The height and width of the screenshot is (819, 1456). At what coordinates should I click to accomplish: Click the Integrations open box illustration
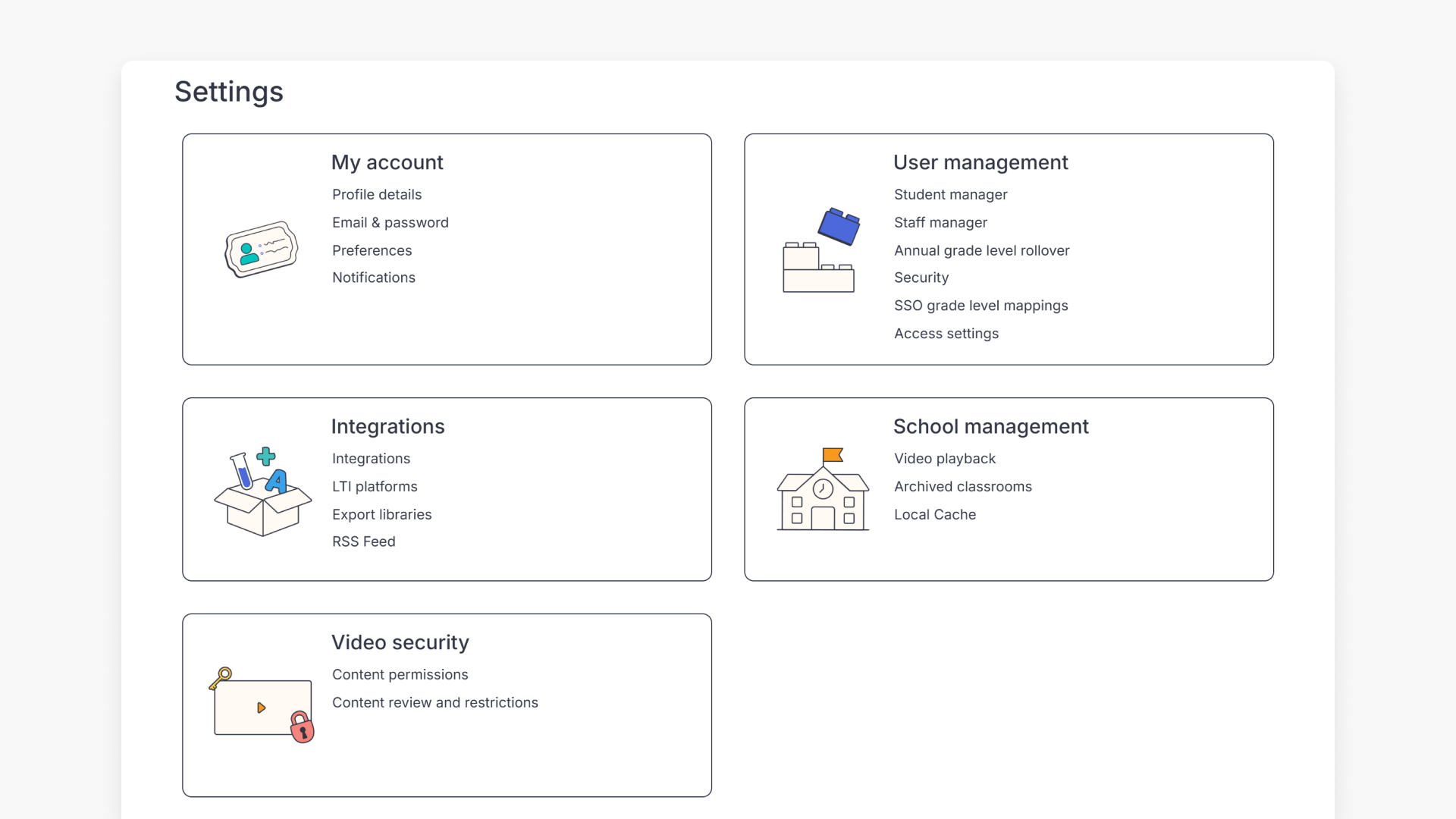click(261, 490)
